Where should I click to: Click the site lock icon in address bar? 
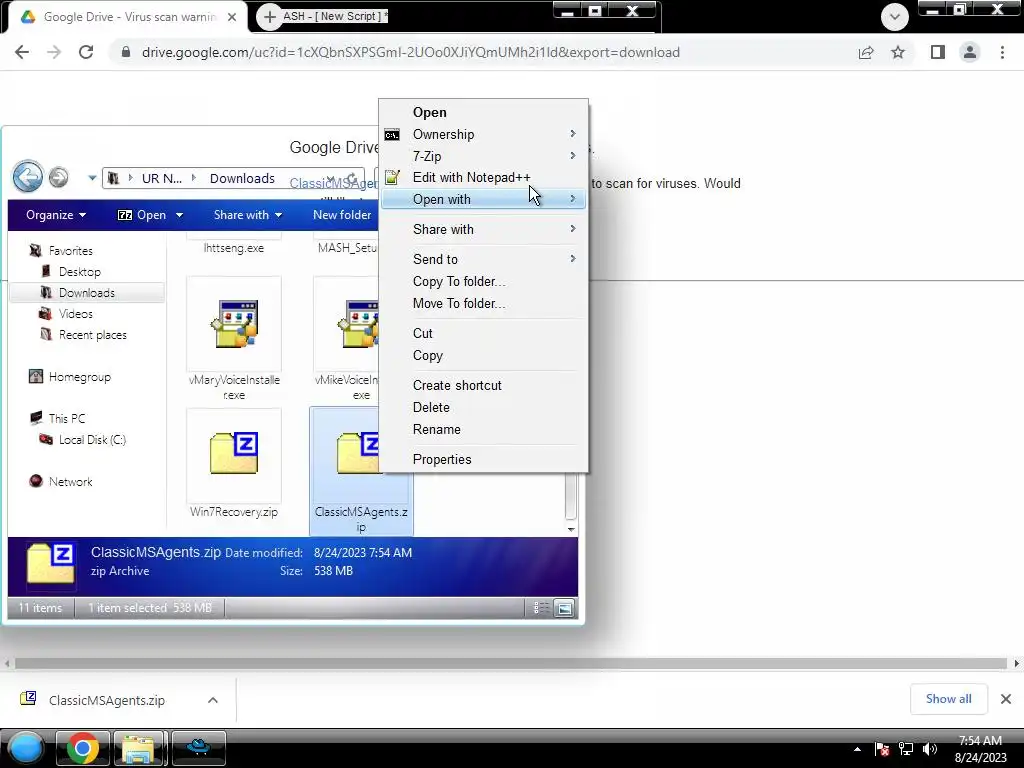(x=126, y=52)
